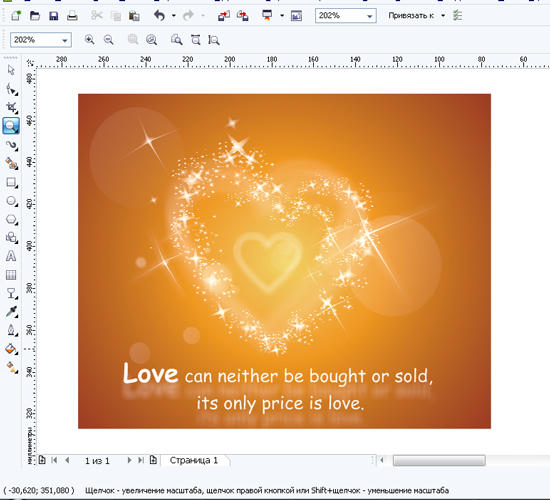The image size is (550, 500).
Task: Select the Text tool
Action: click(x=11, y=256)
